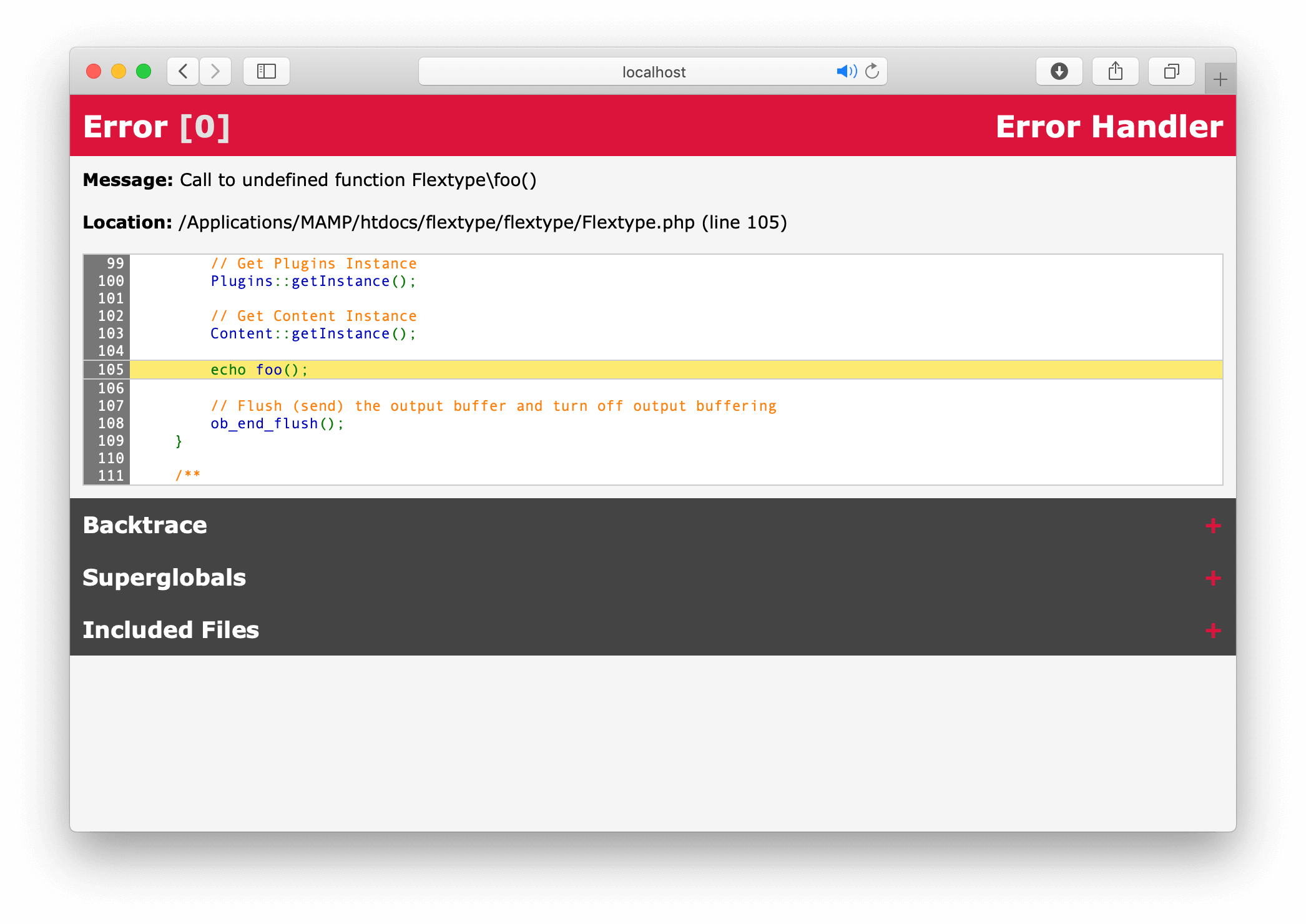The image size is (1306, 924).
Task: Click the Included Files section heading
Action: [x=170, y=630]
